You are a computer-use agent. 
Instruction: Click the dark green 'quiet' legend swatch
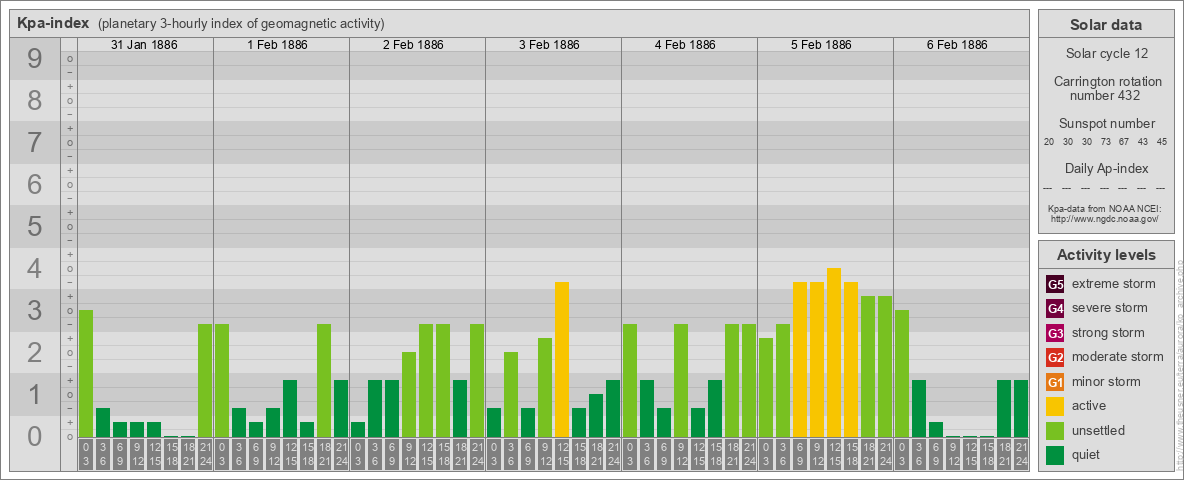coord(1055,455)
